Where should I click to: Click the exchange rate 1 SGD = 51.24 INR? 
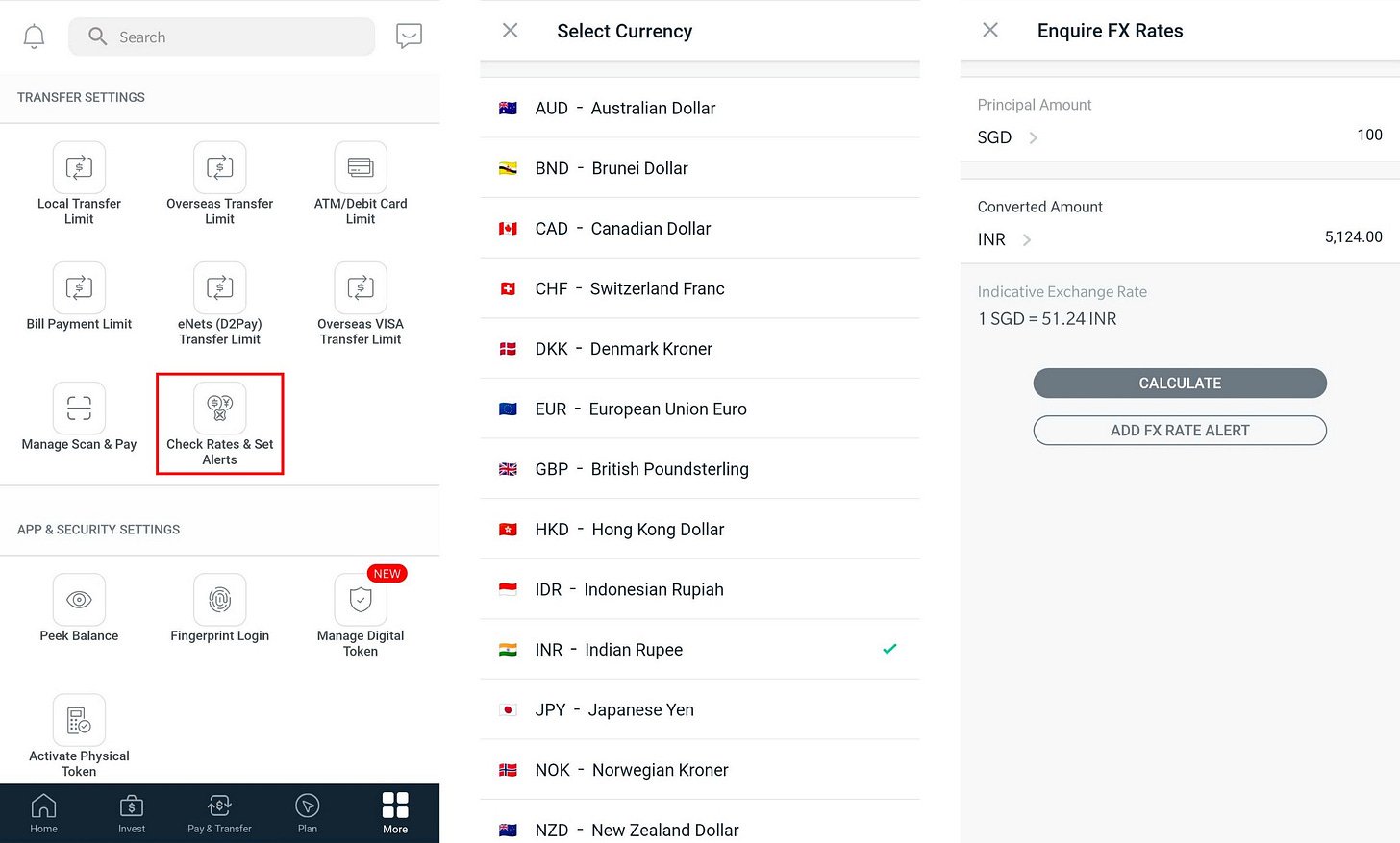point(1047,319)
